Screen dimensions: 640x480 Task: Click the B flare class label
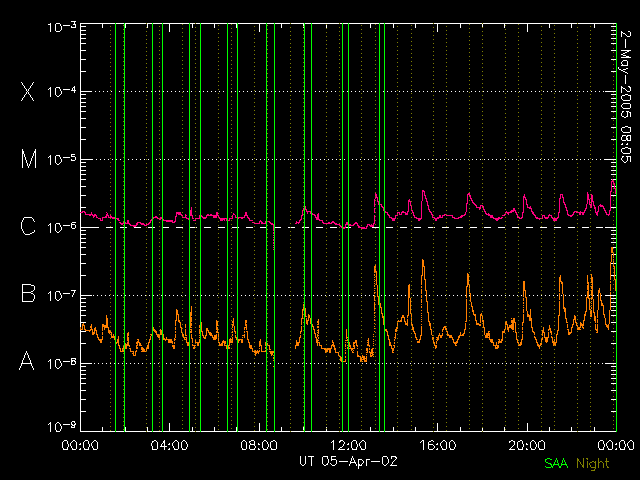[x=28, y=293]
